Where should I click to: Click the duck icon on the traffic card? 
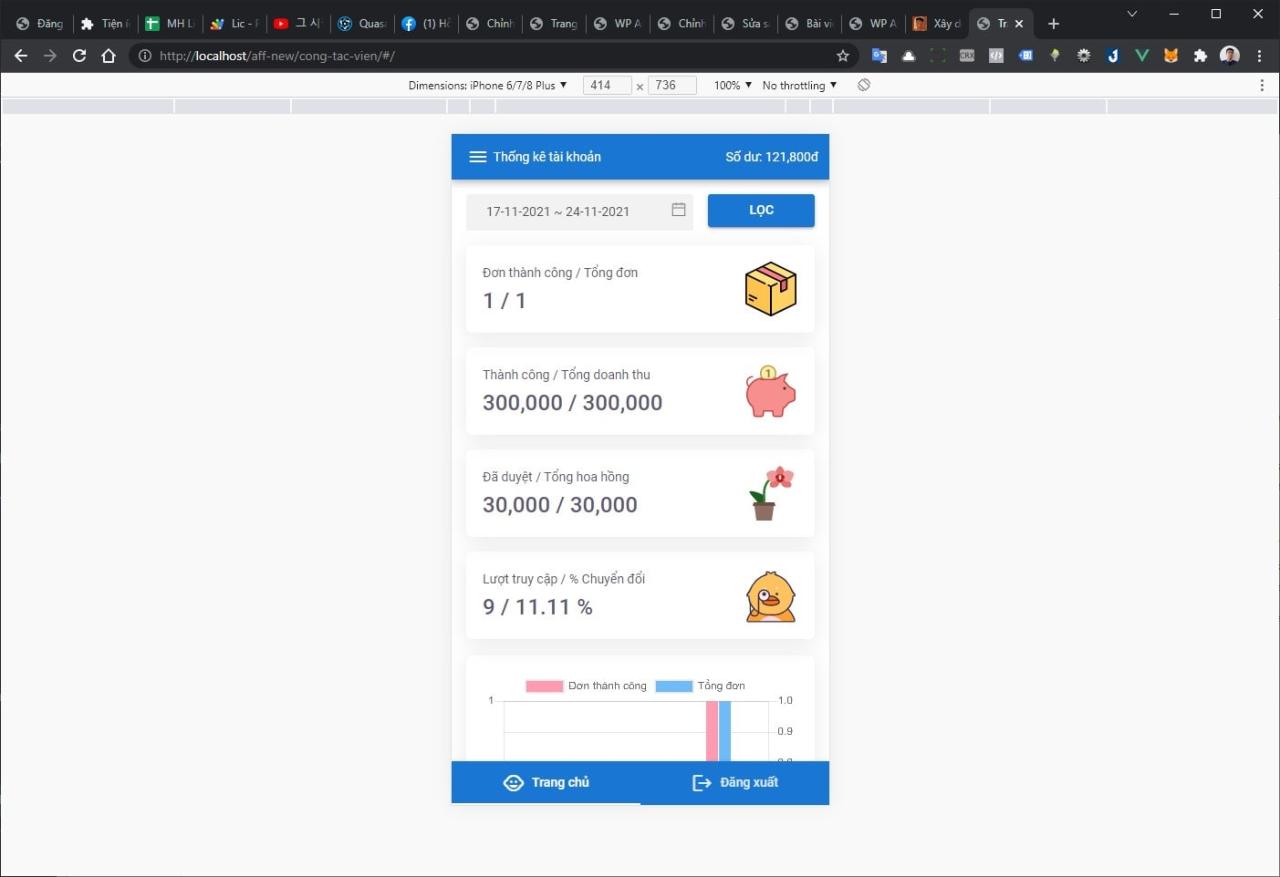click(x=770, y=595)
